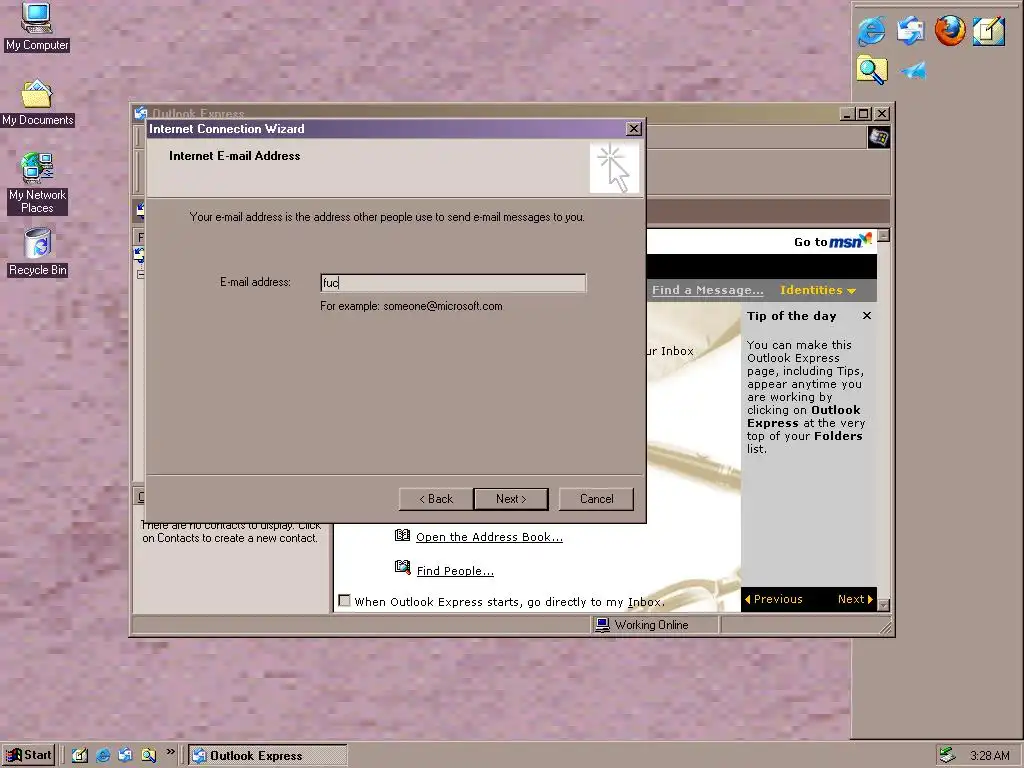Select the Outlook Express taskbar button
This screenshot has width=1024, height=768.
pyautogui.click(x=268, y=756)
